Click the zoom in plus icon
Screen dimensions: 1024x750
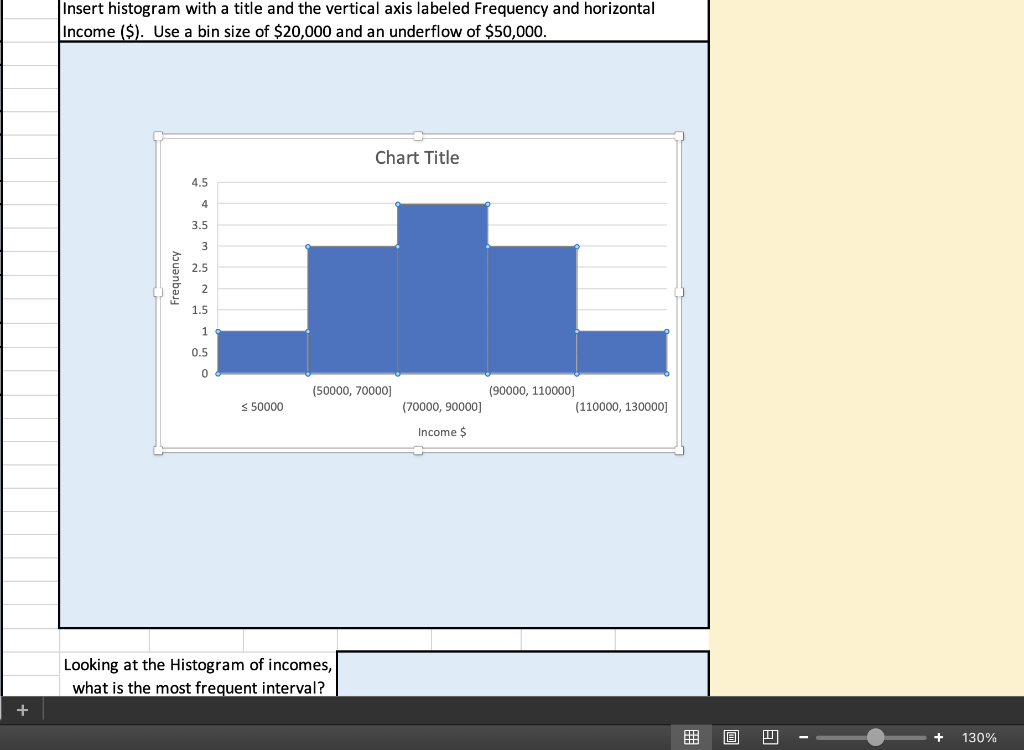(938, 737)
